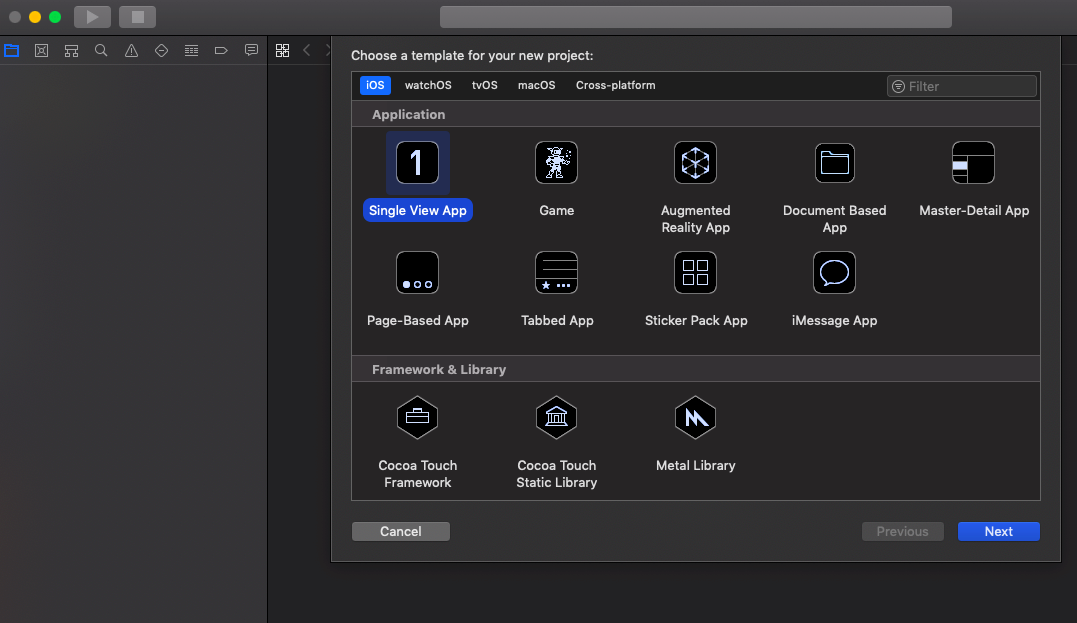Select the Document Based App template

(x=834, y=163)
